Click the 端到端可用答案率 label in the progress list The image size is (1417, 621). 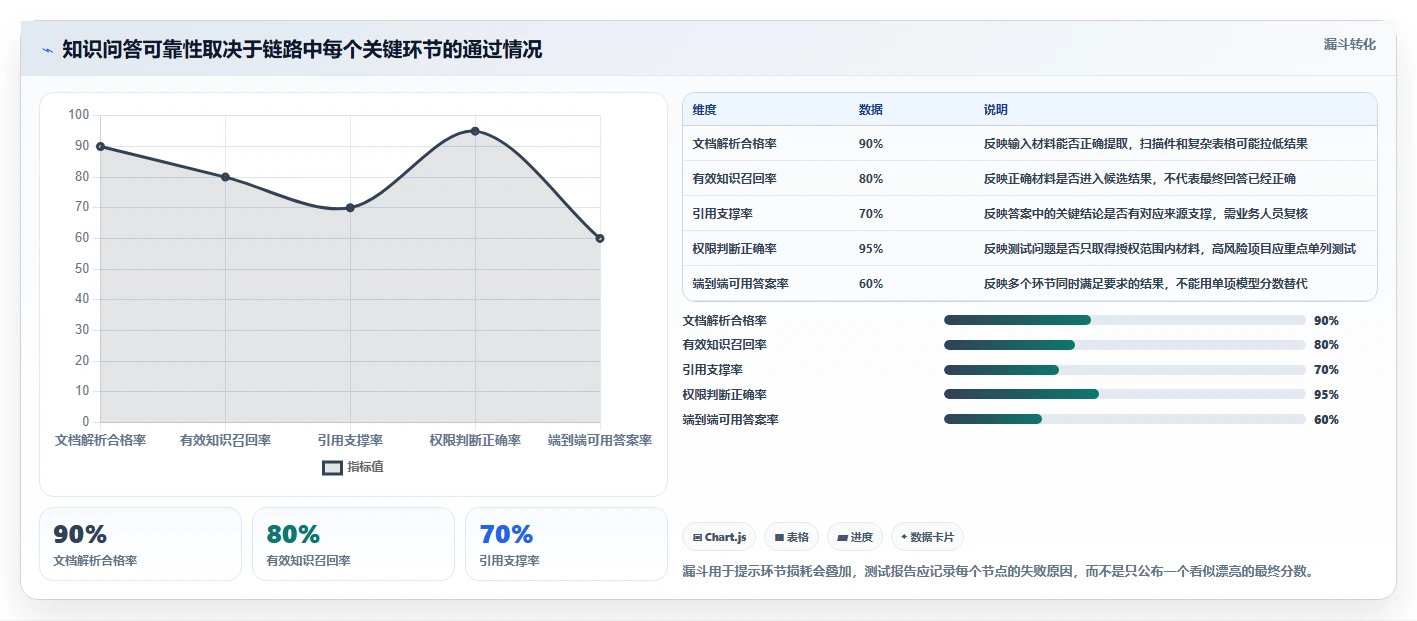pyautogui.click(x=731, y=420)
